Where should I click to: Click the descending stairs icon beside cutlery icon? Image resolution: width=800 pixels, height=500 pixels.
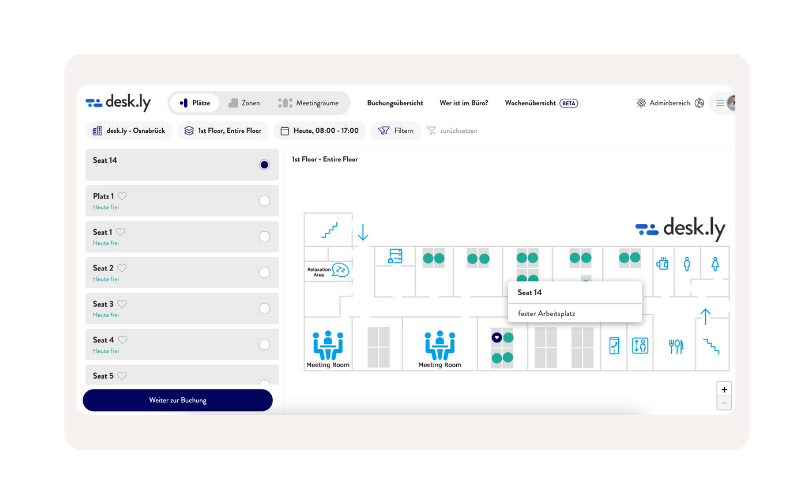[x=711, y=346]
